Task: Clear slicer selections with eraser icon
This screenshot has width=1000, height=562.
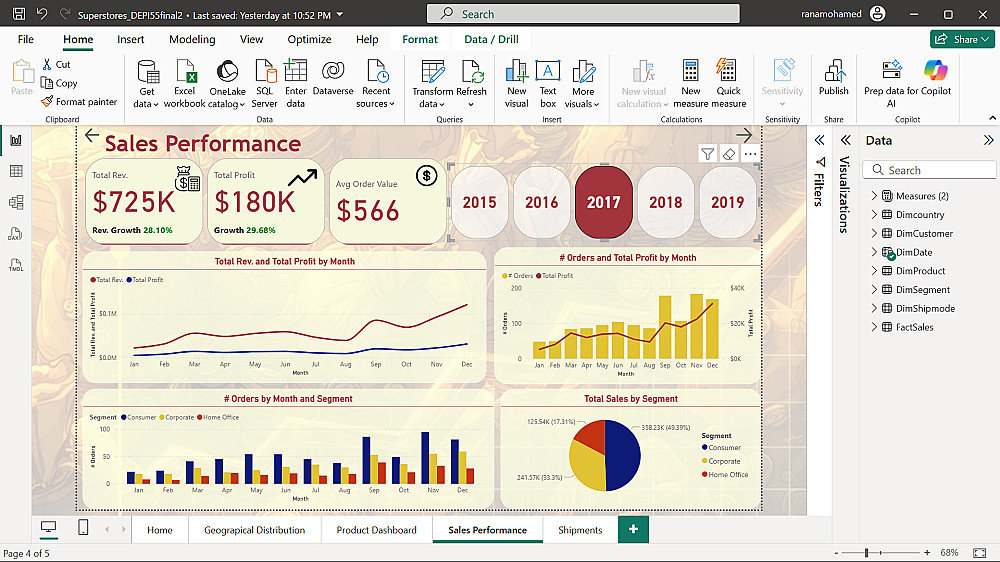Action: [729, 154]
